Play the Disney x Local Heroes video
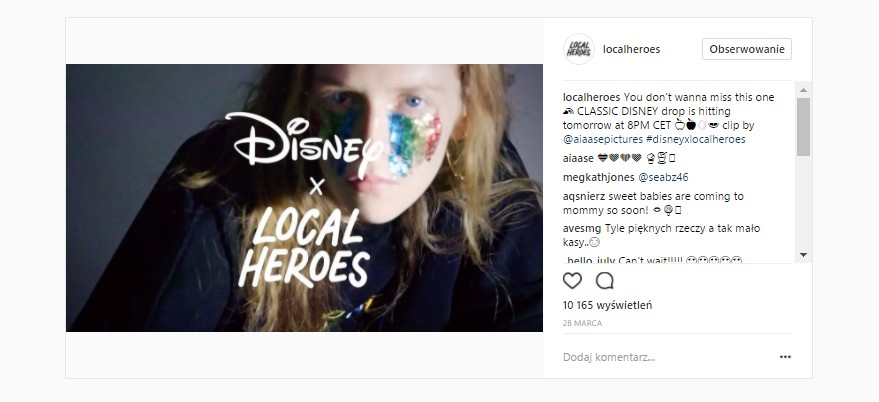Screen dimensions: 879x402 pyautogui.click(x=304, y=198)
